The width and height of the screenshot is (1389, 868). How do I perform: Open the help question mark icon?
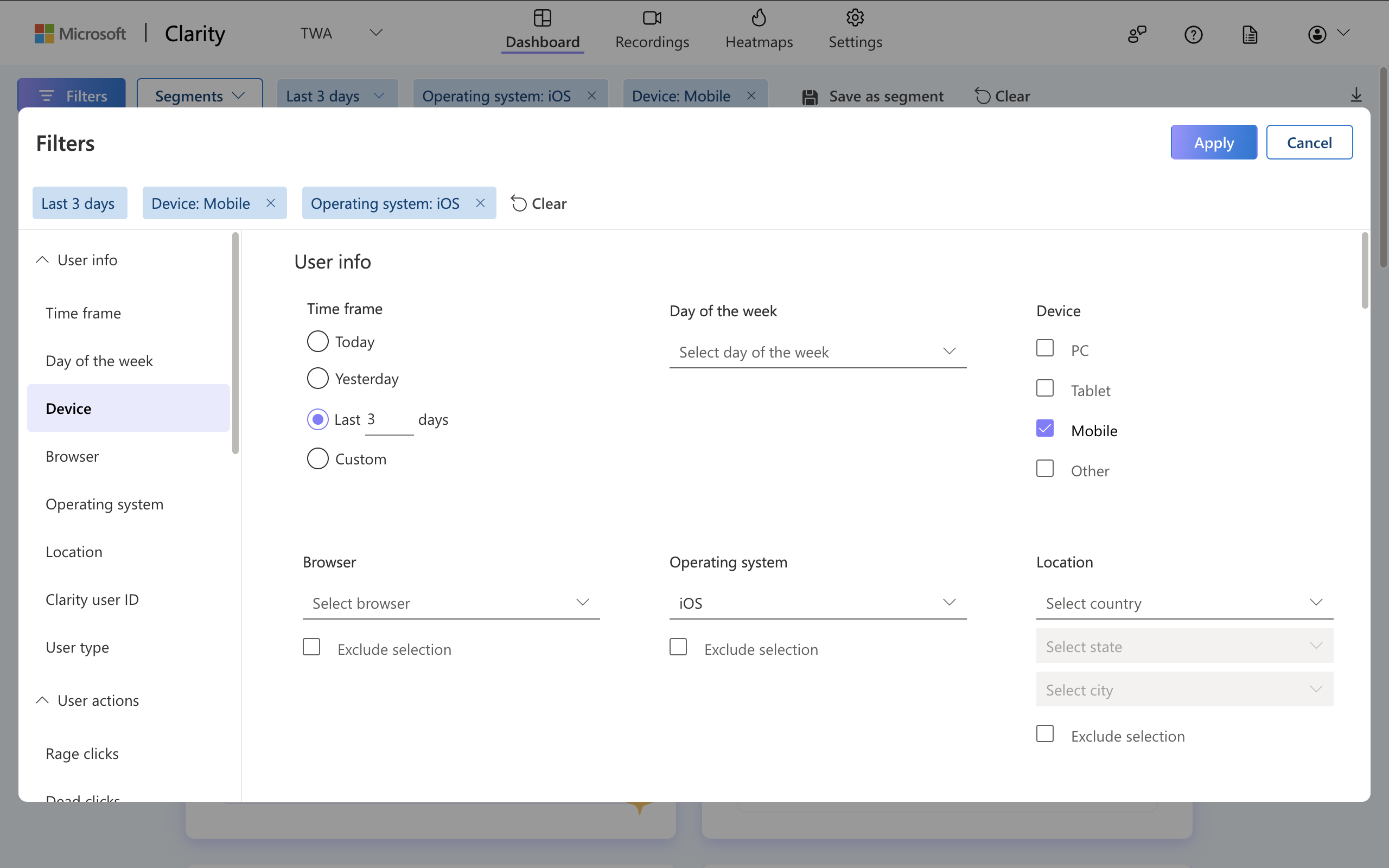coord(1193,34)
